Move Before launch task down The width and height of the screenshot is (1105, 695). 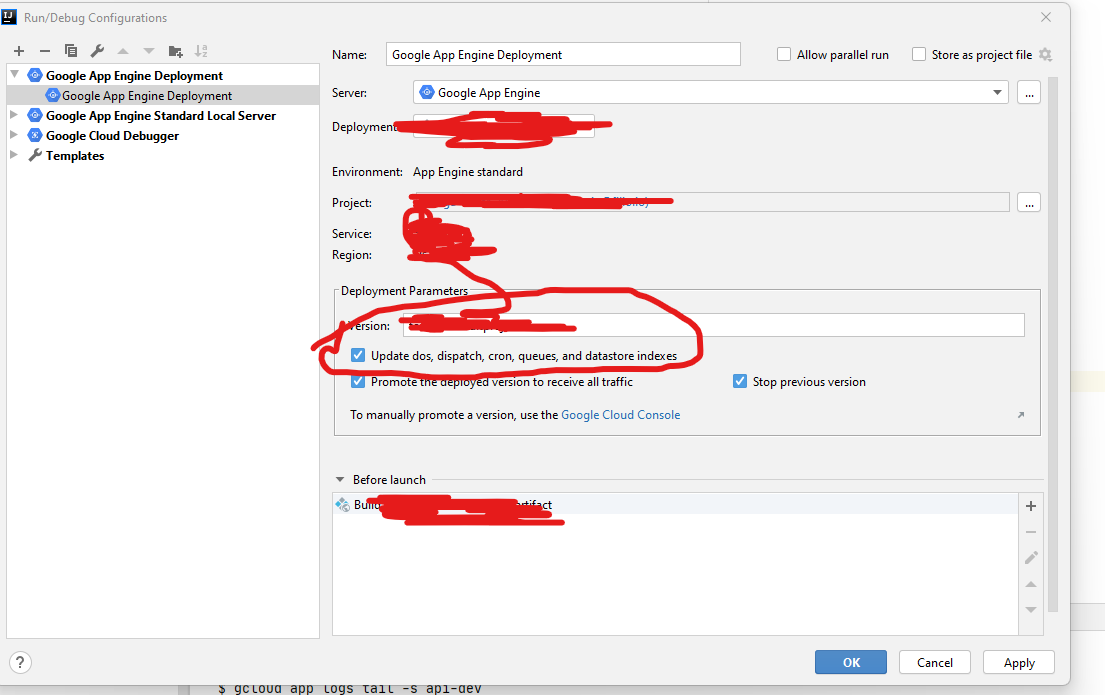click(x=1031, y=610)
